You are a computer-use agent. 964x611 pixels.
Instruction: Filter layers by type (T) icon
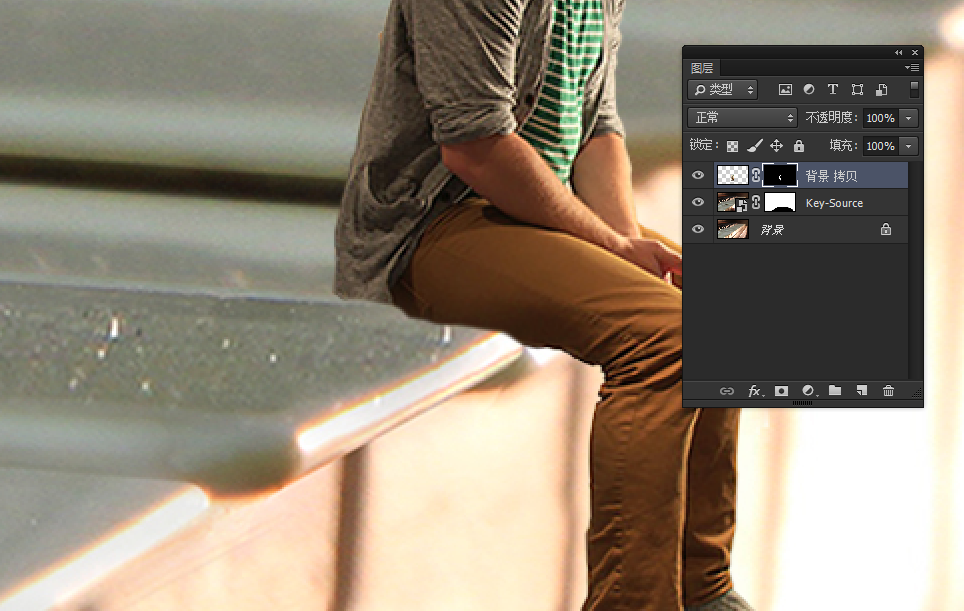[832, 90]
